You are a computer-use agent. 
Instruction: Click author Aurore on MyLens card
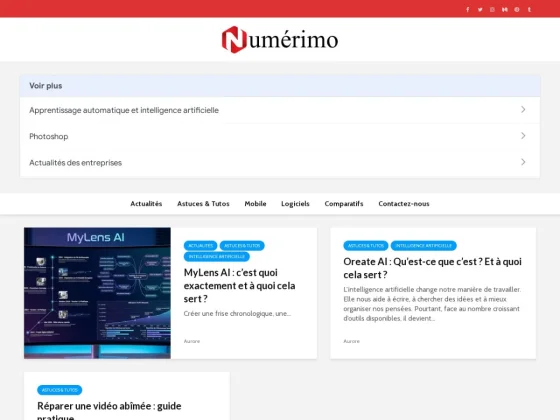pos(192,341)
